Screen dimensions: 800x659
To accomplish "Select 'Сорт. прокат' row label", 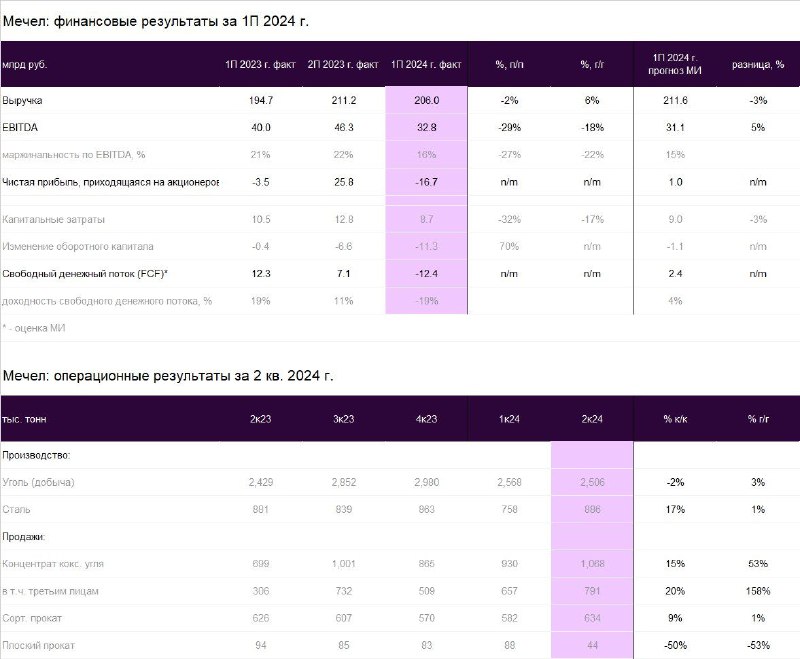I will click(x=32, y=618).
